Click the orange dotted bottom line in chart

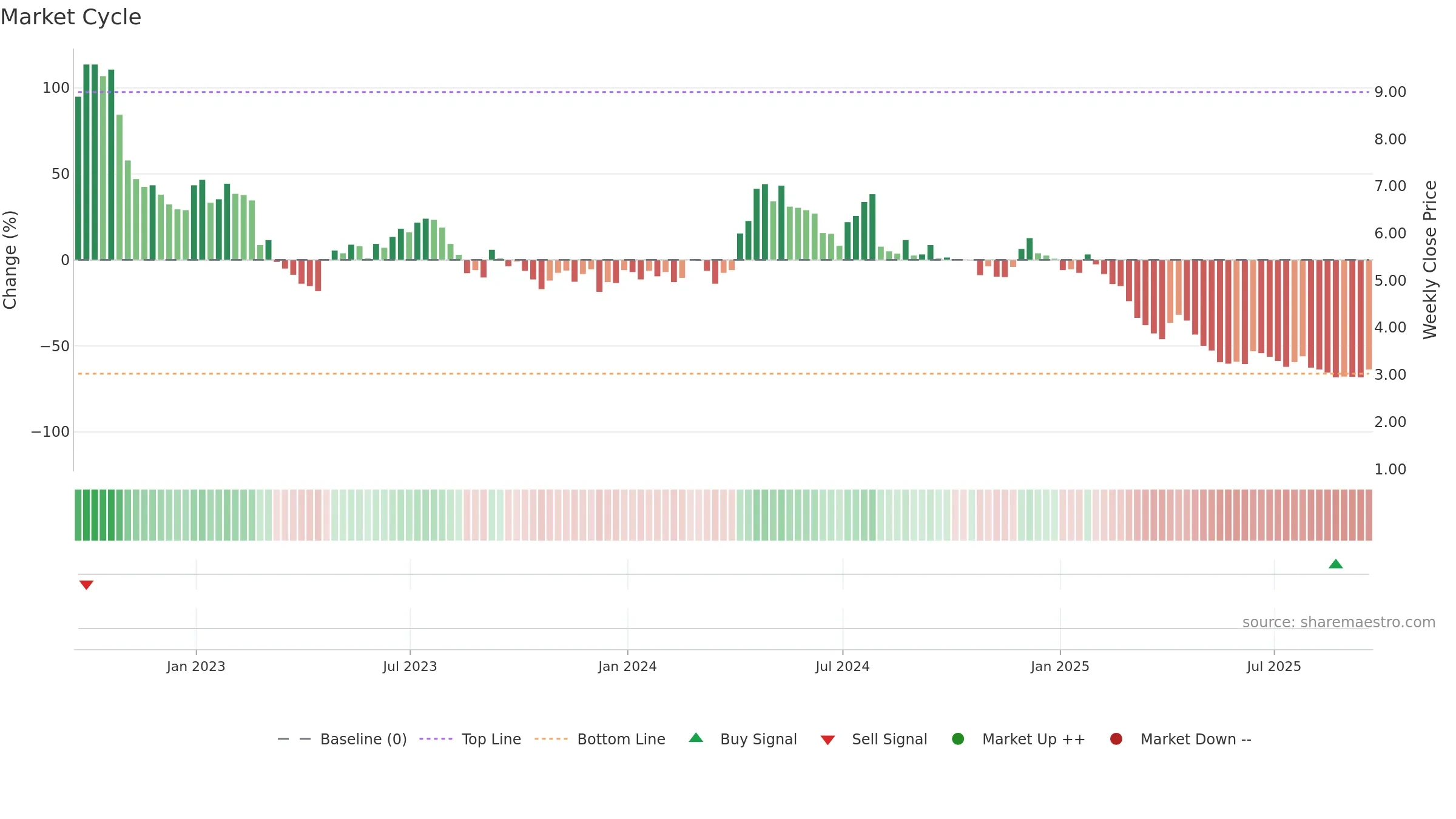click(722, 374)
